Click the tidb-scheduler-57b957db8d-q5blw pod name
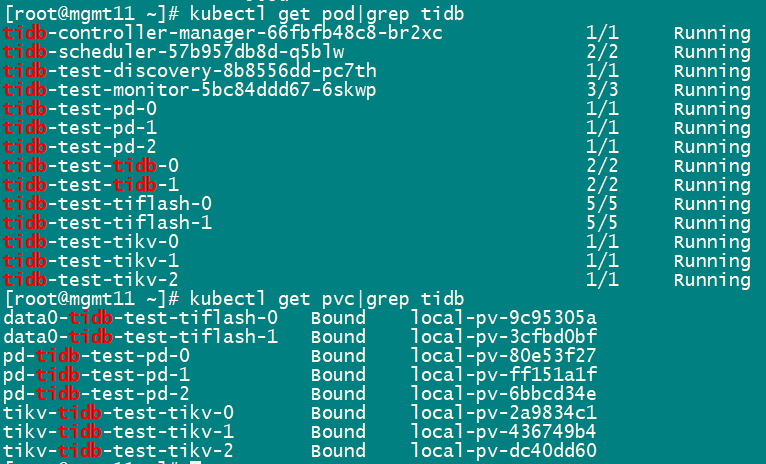This screenshot has height=464, width=766. (174, 52)
